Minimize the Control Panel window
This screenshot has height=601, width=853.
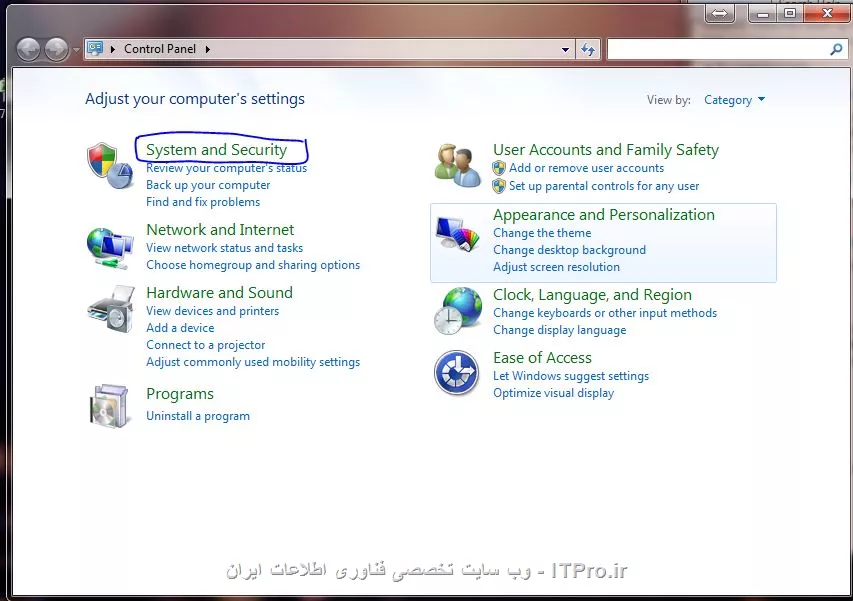pos(763,13)
